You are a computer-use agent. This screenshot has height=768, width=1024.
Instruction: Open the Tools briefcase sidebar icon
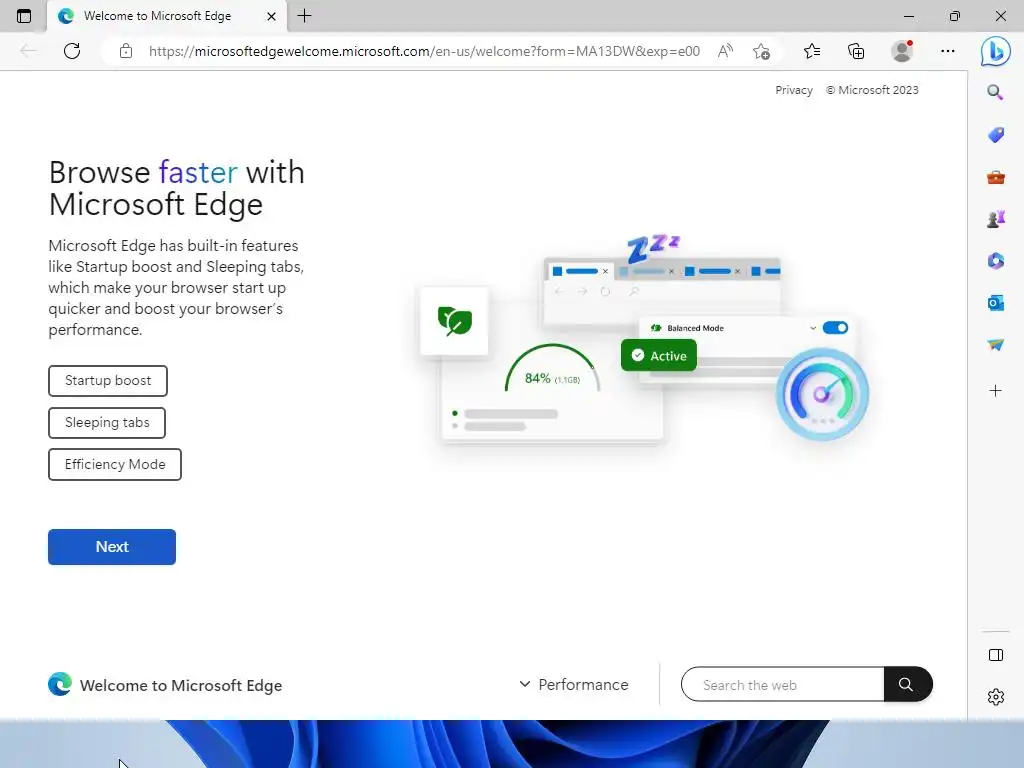click(995, 177)
